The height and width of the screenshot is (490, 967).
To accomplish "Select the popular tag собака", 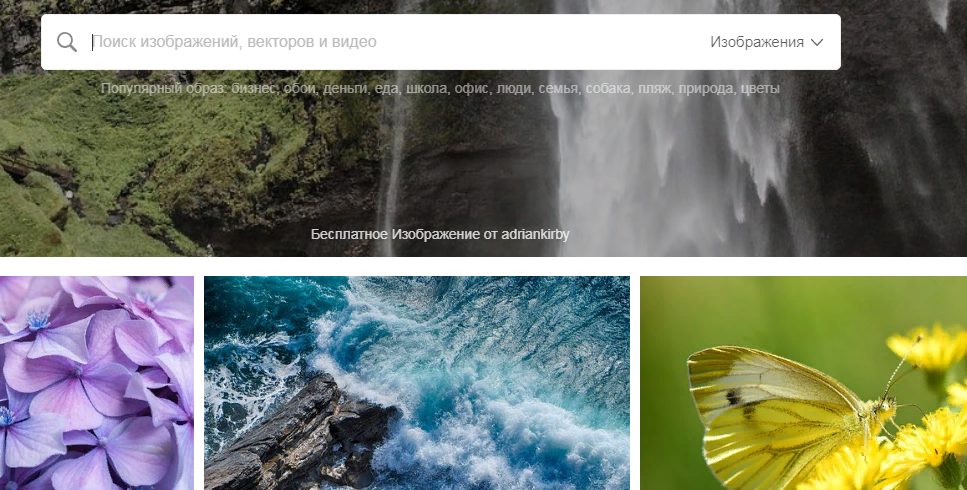I will 609,89.
